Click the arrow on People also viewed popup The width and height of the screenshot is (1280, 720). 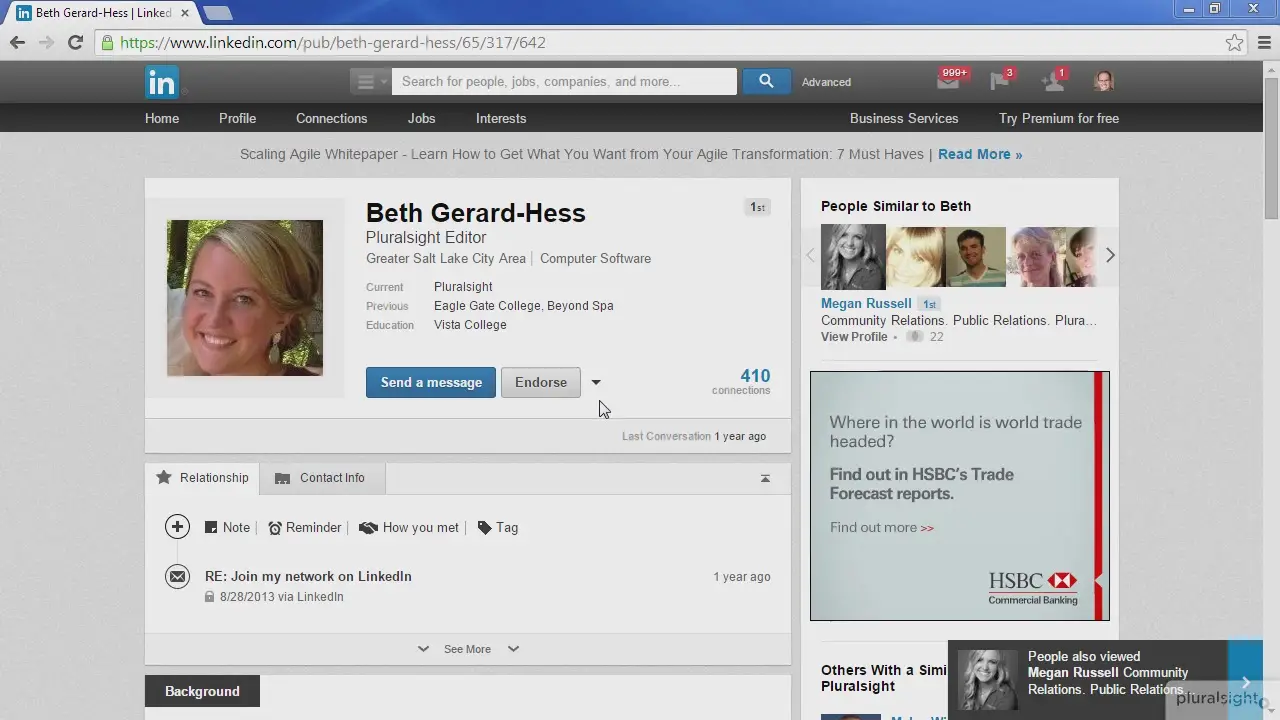pos(1246,682)
